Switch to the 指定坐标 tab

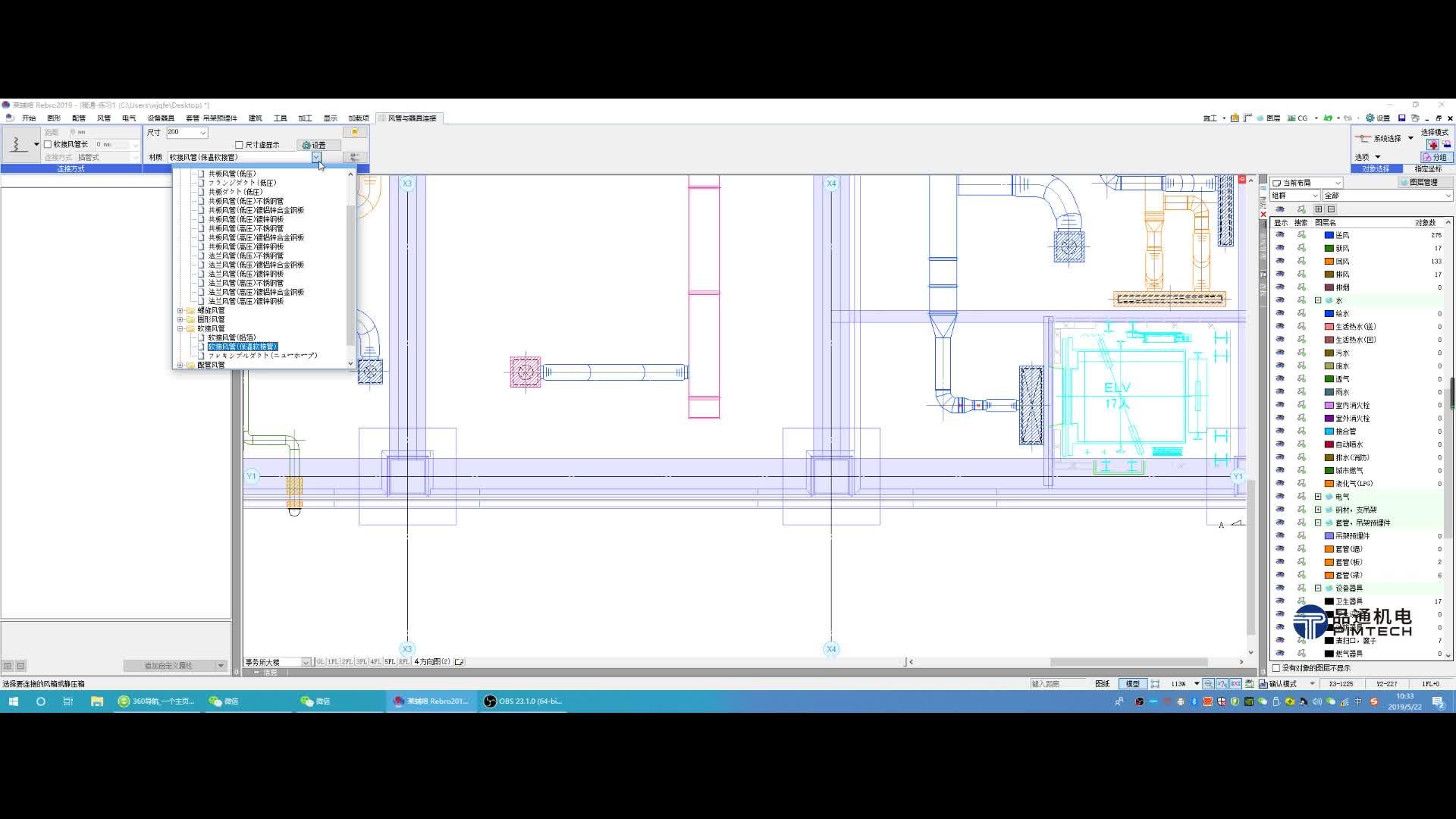click(1428, 169)
